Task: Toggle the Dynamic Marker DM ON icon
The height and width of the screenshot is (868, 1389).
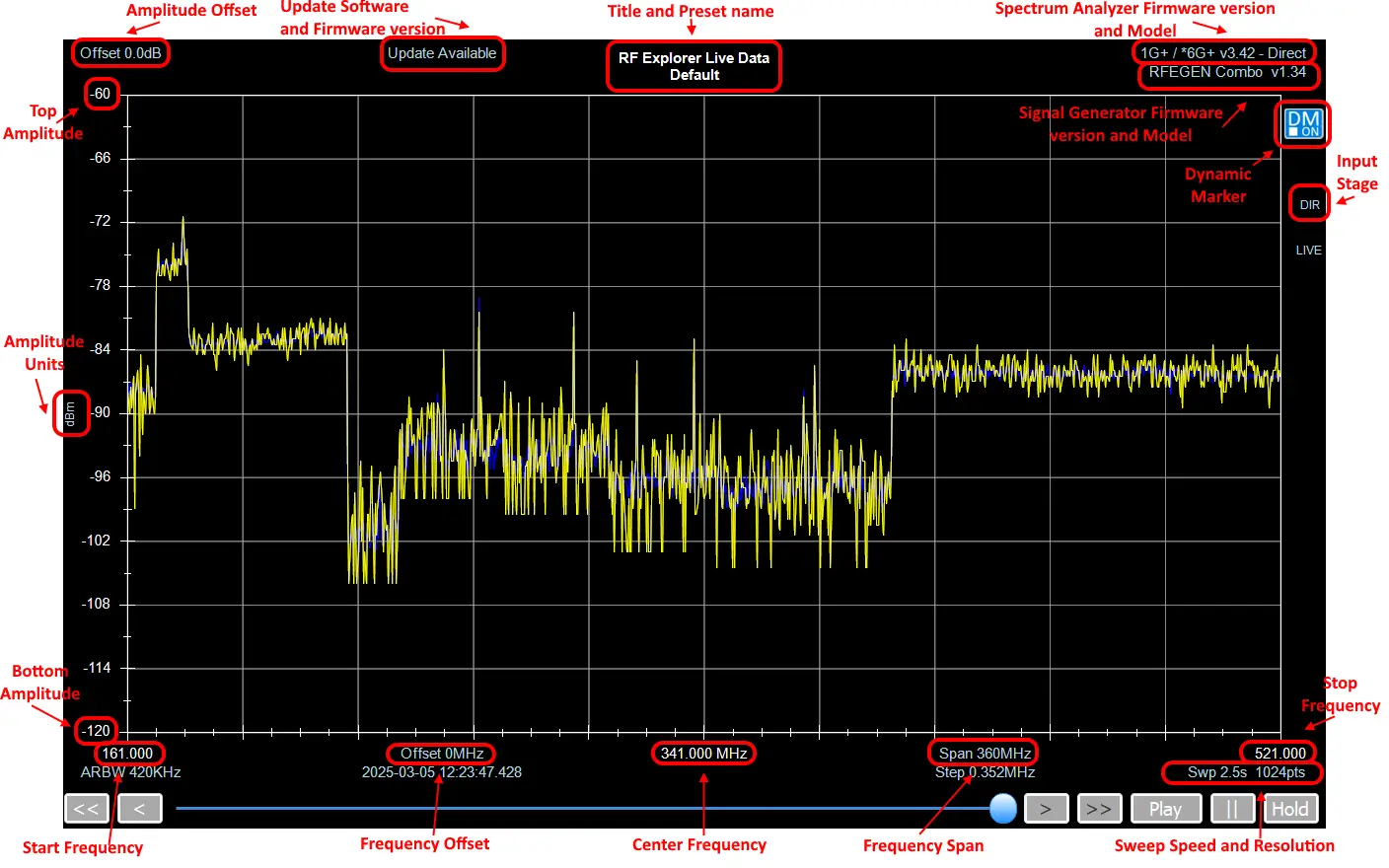Action: coord(1303,124)
